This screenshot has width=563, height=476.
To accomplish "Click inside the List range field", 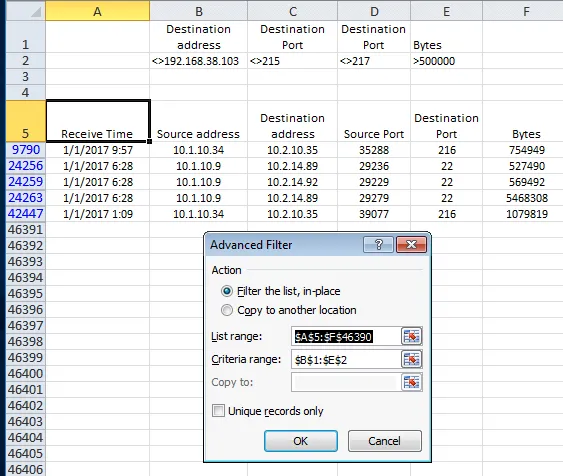I will click(346, 336).
